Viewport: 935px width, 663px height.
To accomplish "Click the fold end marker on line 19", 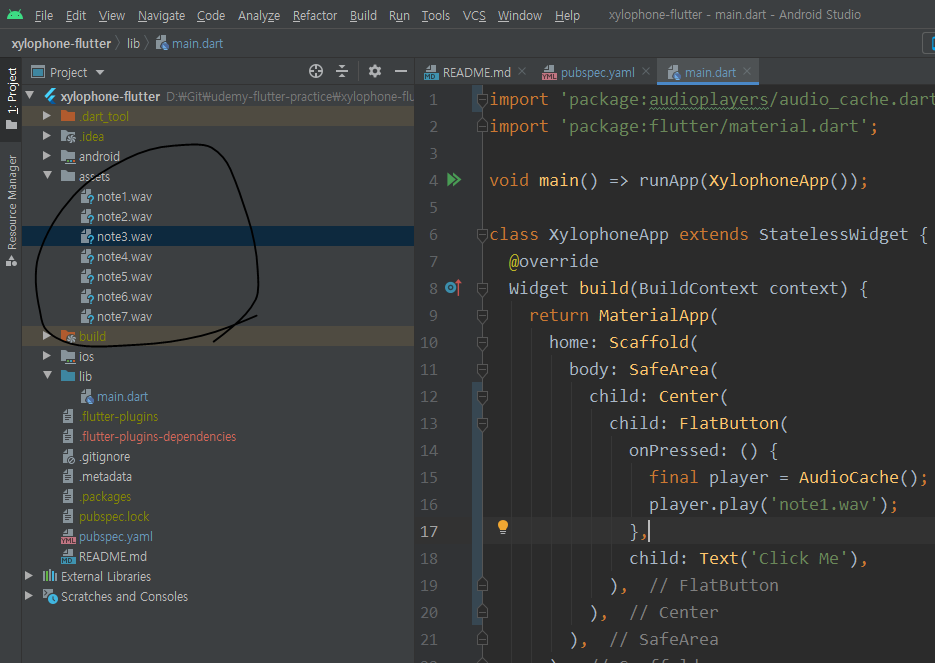I will click(x=482, y=585).
